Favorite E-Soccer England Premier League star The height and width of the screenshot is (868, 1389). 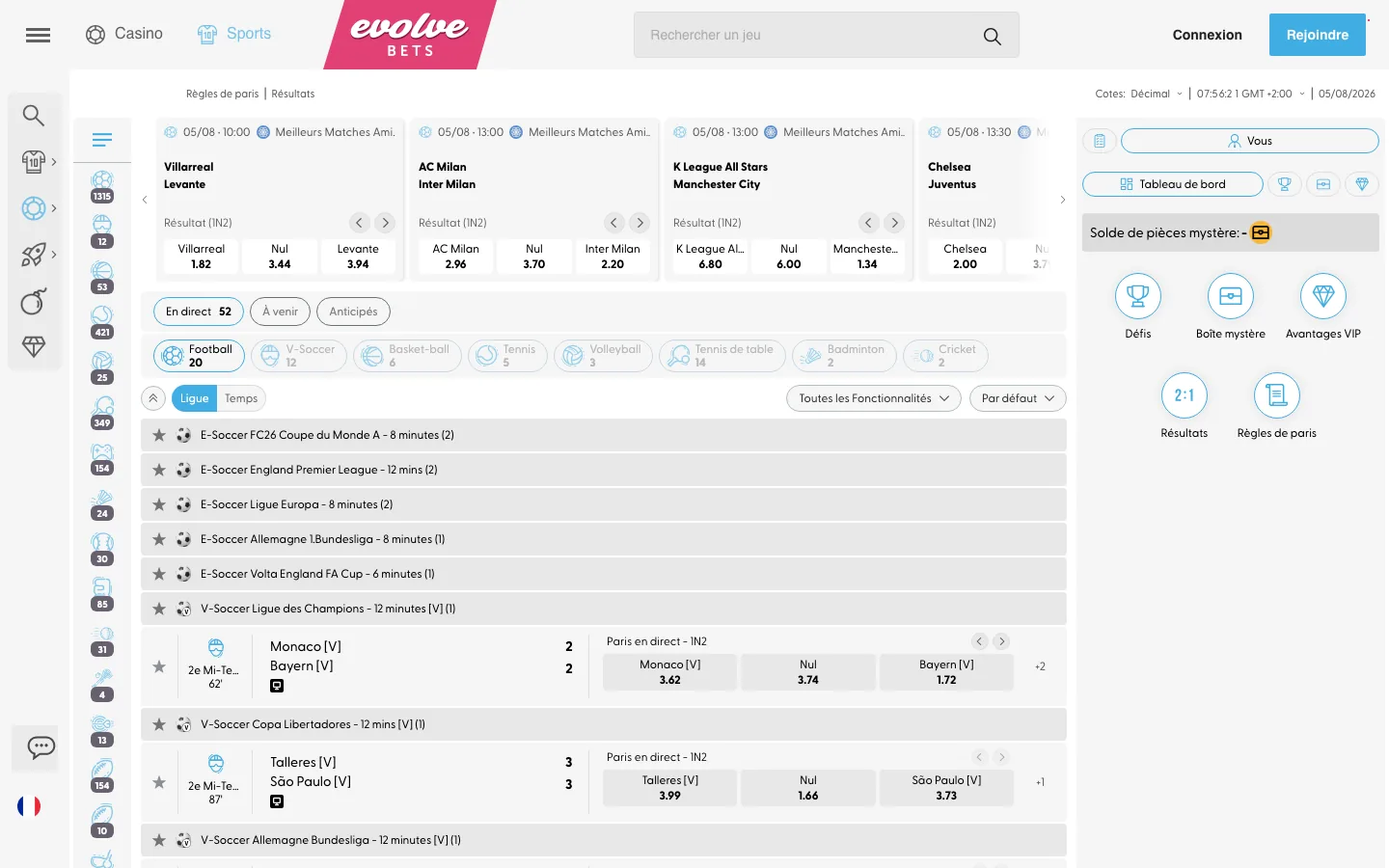(x=159, y=470)
